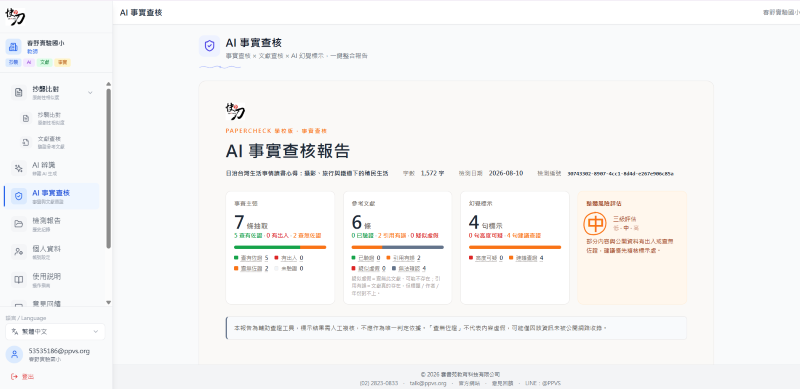The image size is (800, 389).
Task: Click the AI 事實查核報告 report title
Action: 288,152
